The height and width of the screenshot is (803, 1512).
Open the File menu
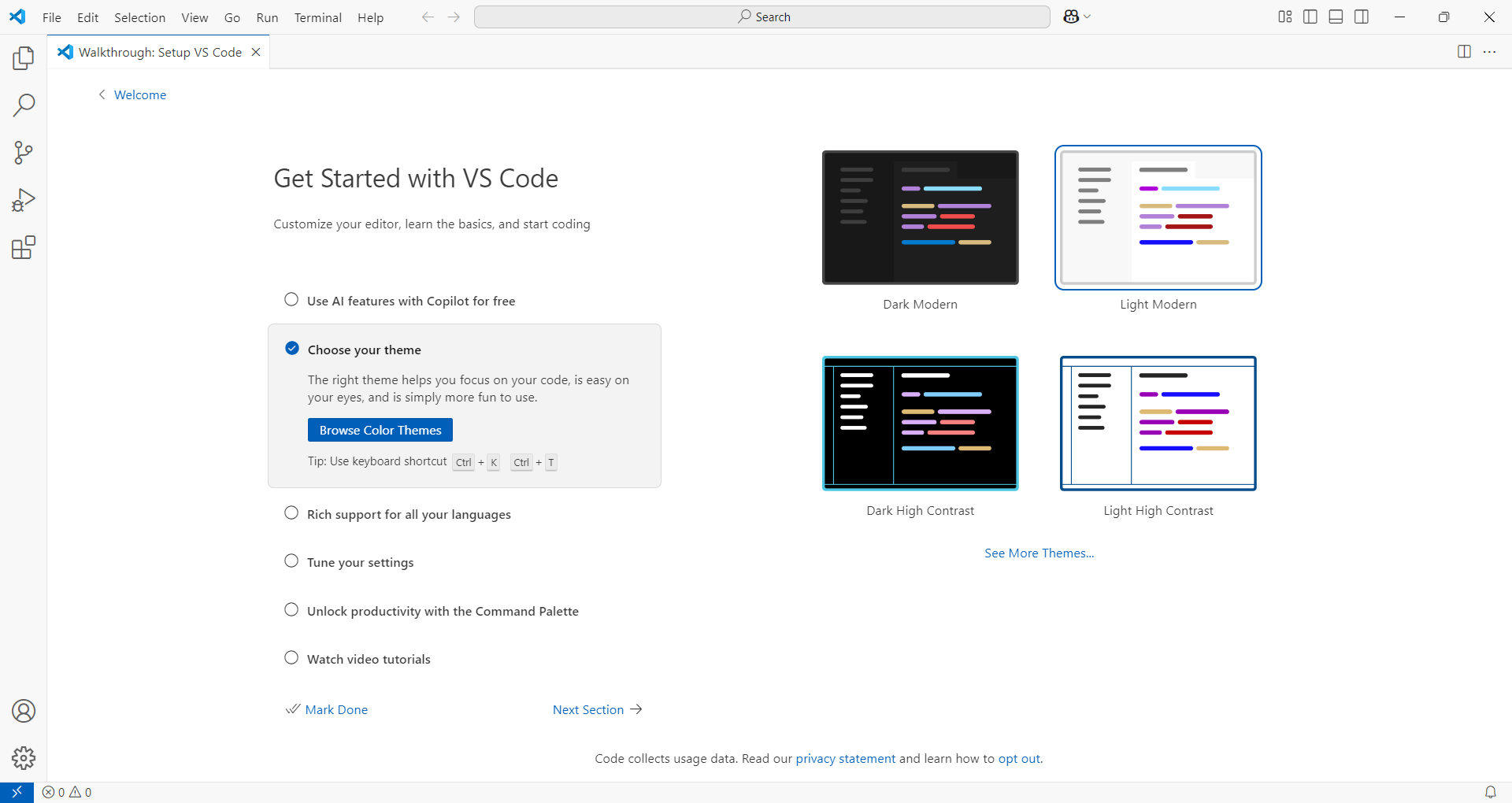point(52,17)
